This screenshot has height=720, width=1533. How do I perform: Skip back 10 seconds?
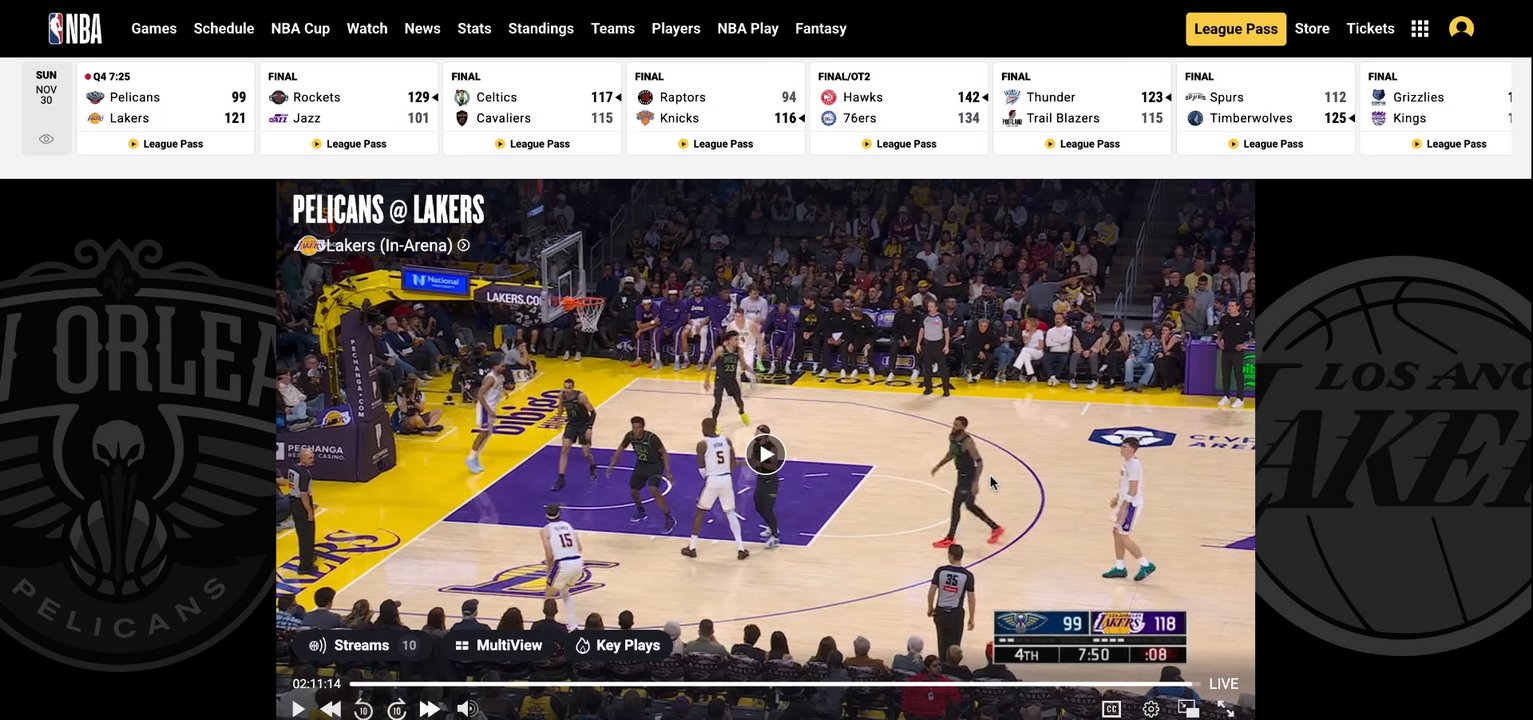tap(363, 709)
